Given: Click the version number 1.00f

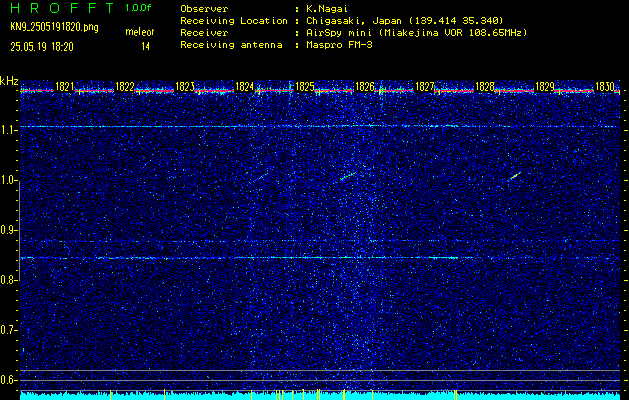Looking at the screenshot, I should (x=138, y=8).
